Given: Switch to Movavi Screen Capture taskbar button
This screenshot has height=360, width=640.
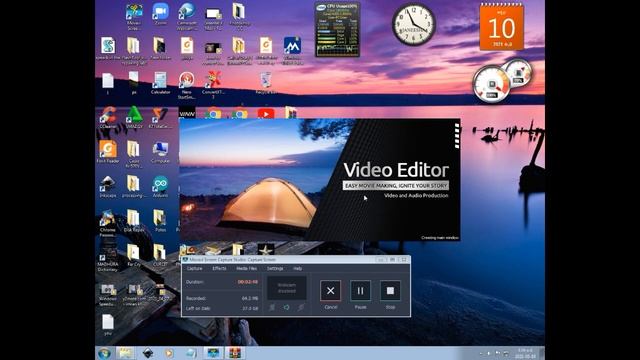Looking at the screenshot, I should [213, 353].
